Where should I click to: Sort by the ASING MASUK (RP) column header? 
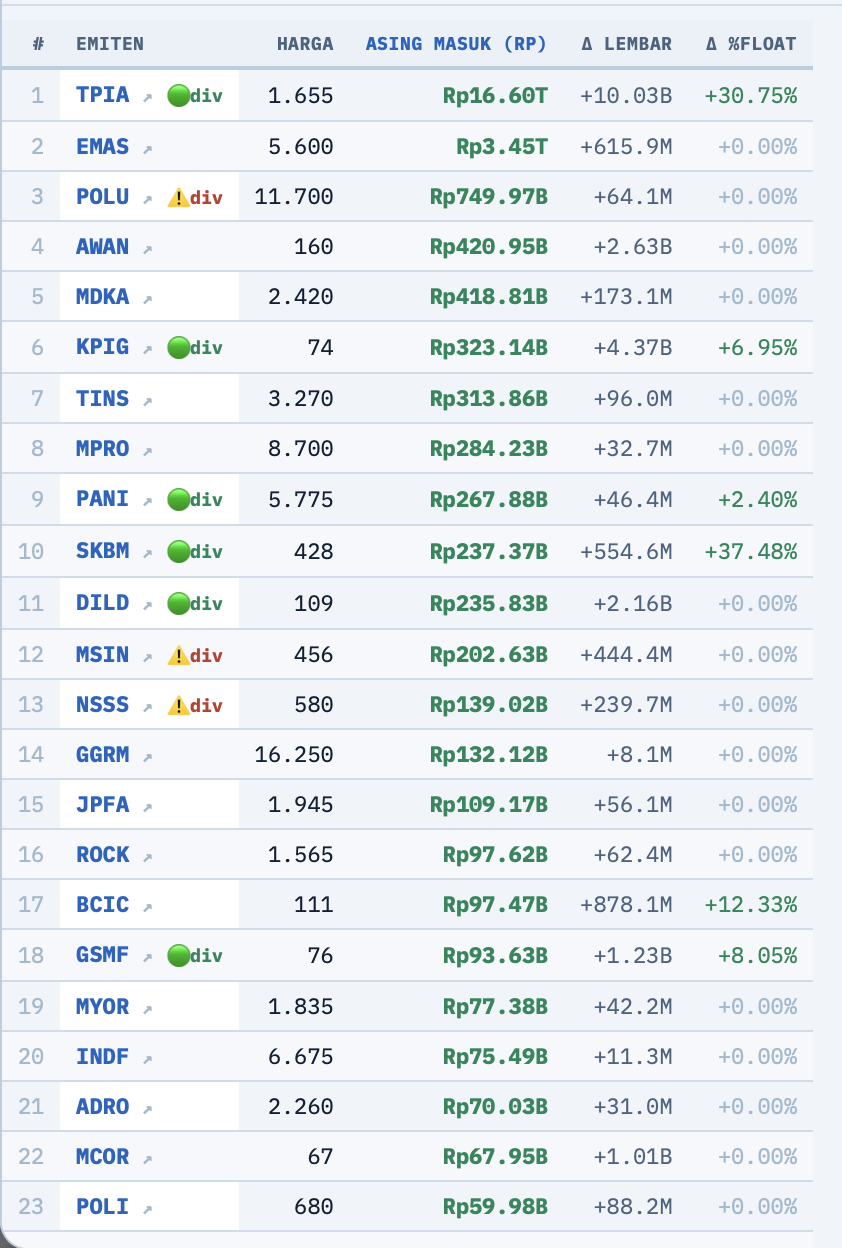(x=456, y=44)
